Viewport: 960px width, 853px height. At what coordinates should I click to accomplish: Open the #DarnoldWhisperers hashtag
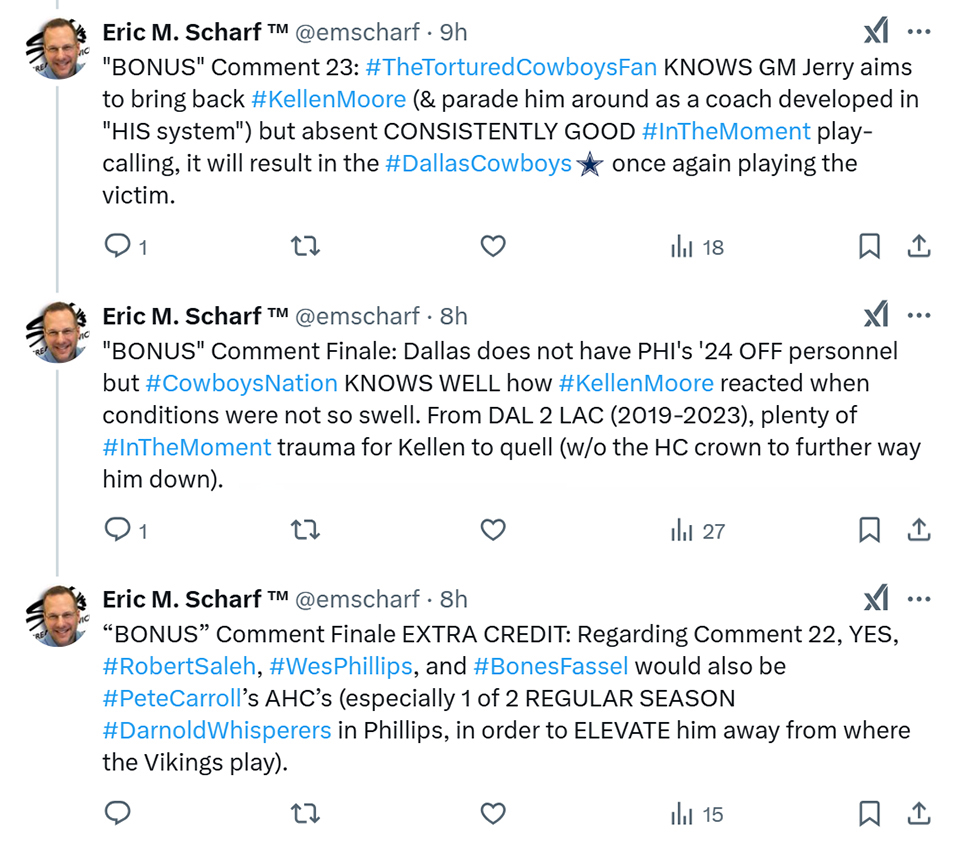217,730
